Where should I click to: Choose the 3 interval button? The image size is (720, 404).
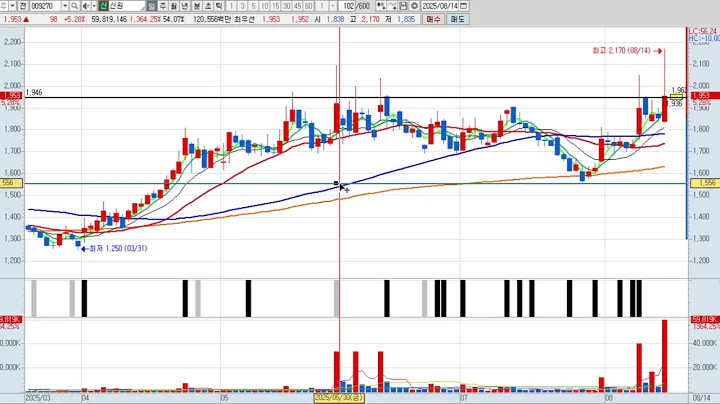(x=242, y=6)
